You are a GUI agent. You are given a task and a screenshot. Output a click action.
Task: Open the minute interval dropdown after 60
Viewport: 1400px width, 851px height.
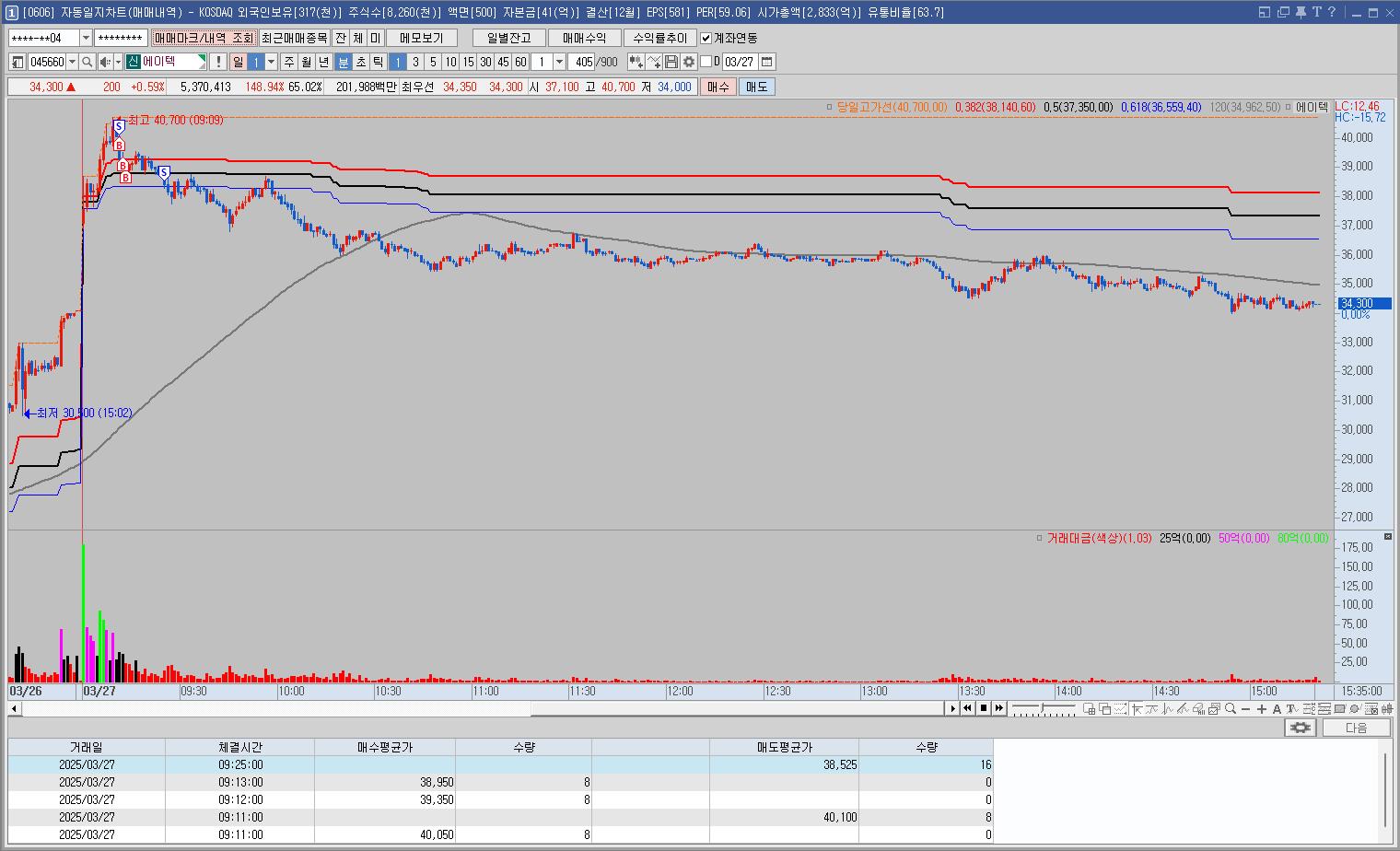pos(559,62)
